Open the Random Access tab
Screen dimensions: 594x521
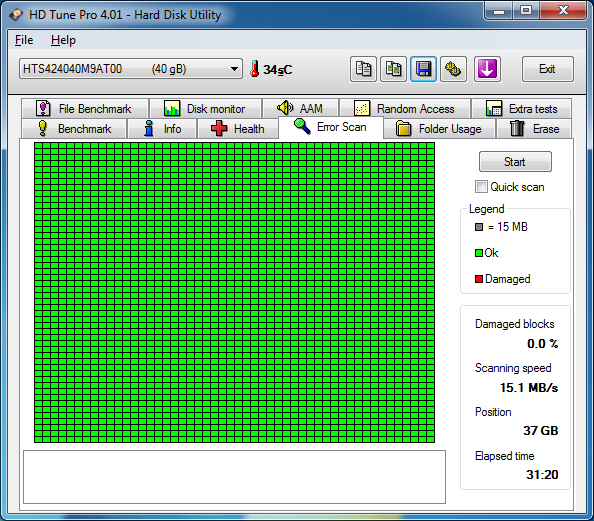pos(405,108)
